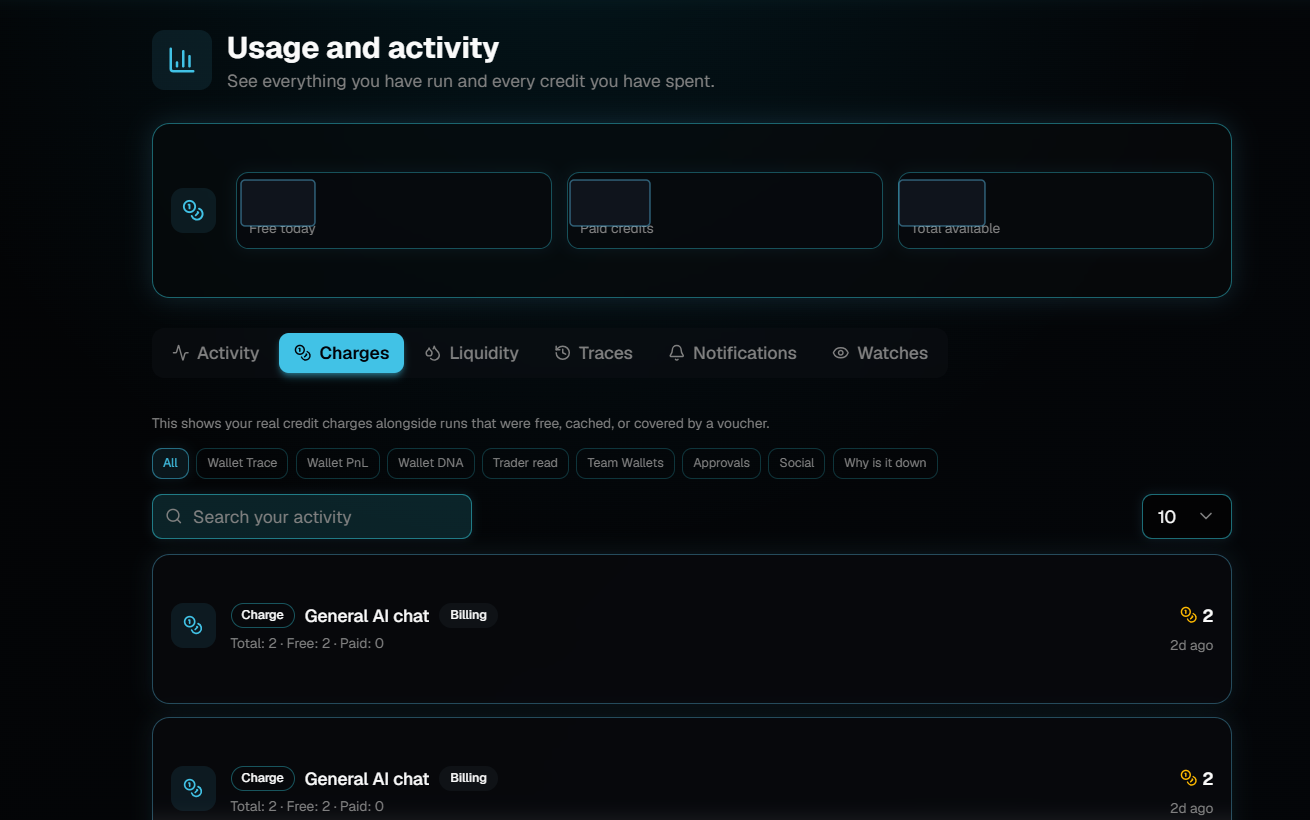Viewport: 1310px width, 820px height.
Task: Filter charges by Team Wallets
Action: pyautogui.click(x=625, y=463)
